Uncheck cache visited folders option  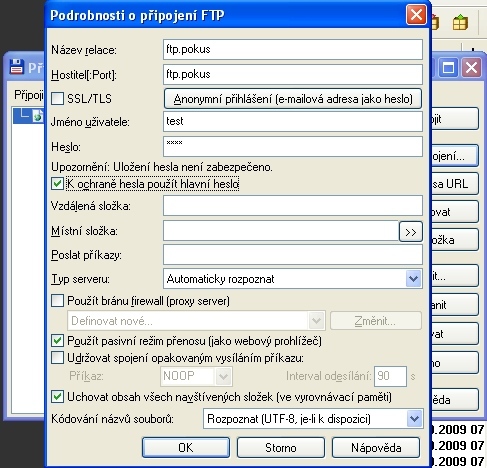click(x=57, y=397)
